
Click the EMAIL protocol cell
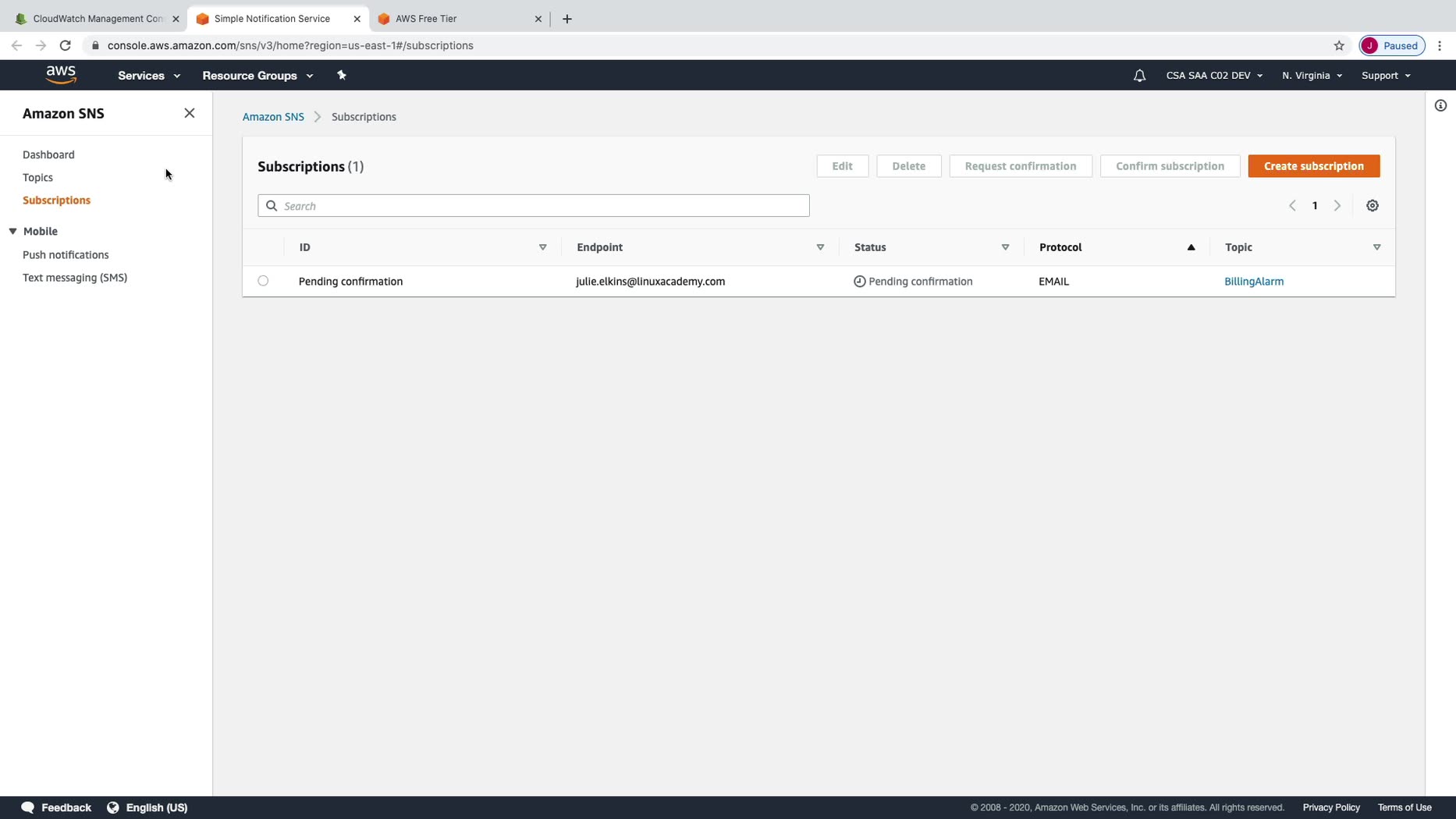[x=1053, y=282]
